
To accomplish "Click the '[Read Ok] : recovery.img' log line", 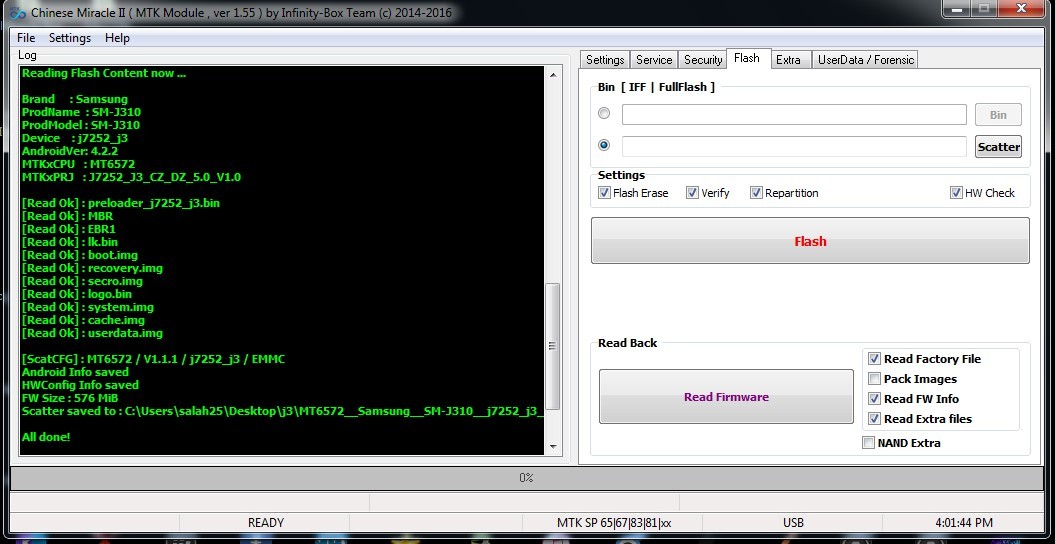I will click(92, 268).
